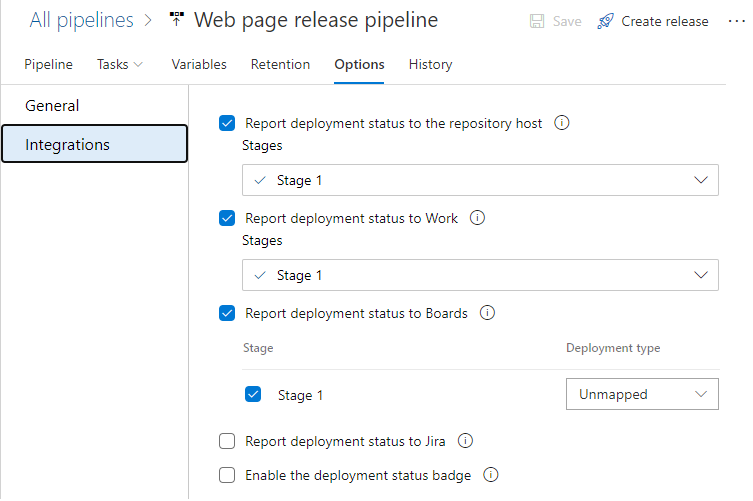This screenshot has height=501, width=753.
Task: Show info for deployment status badge option
Action: click(490, 475)
